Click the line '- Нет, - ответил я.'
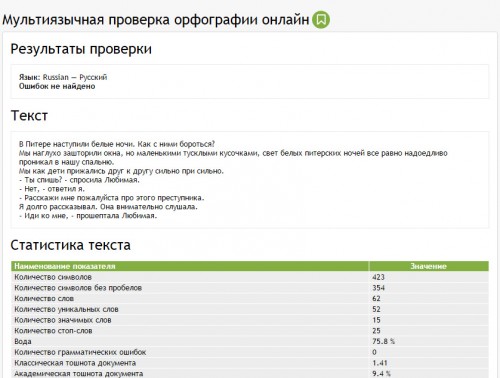Viewport: 500px width, 378px height. (52, 189)
